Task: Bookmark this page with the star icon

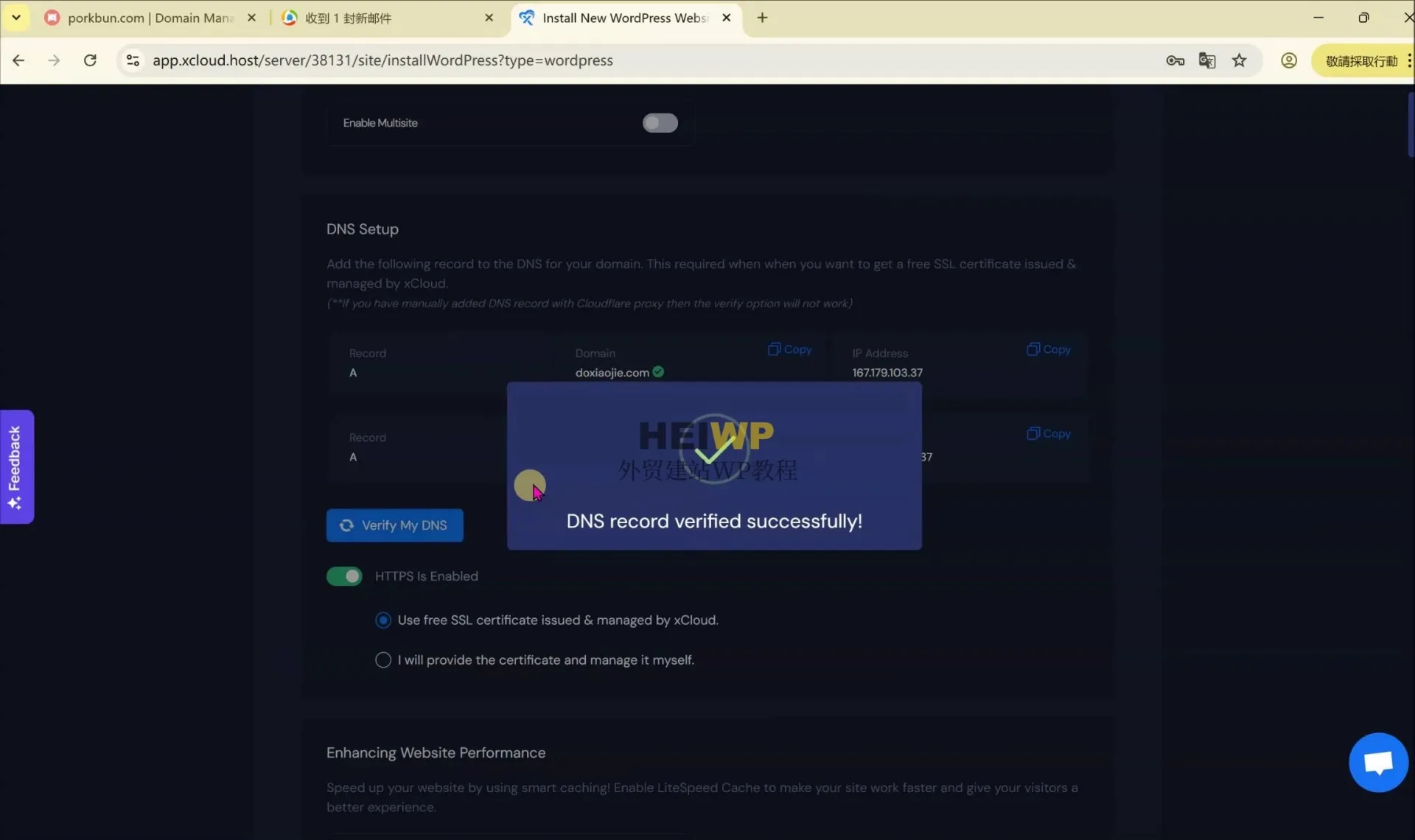Action: point(1240,60)
